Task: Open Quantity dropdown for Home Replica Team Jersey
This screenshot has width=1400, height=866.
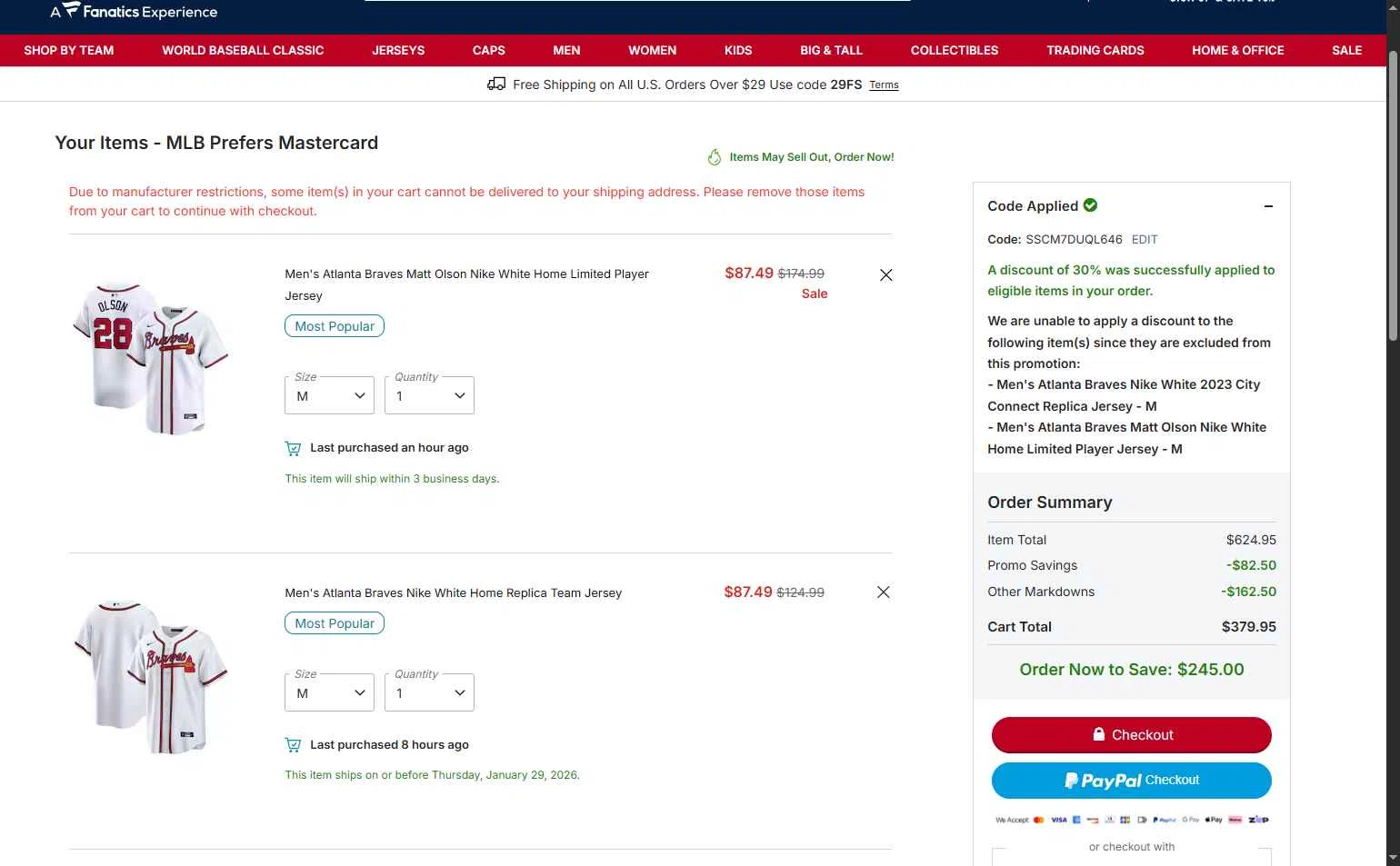Action: click(429, 692)
